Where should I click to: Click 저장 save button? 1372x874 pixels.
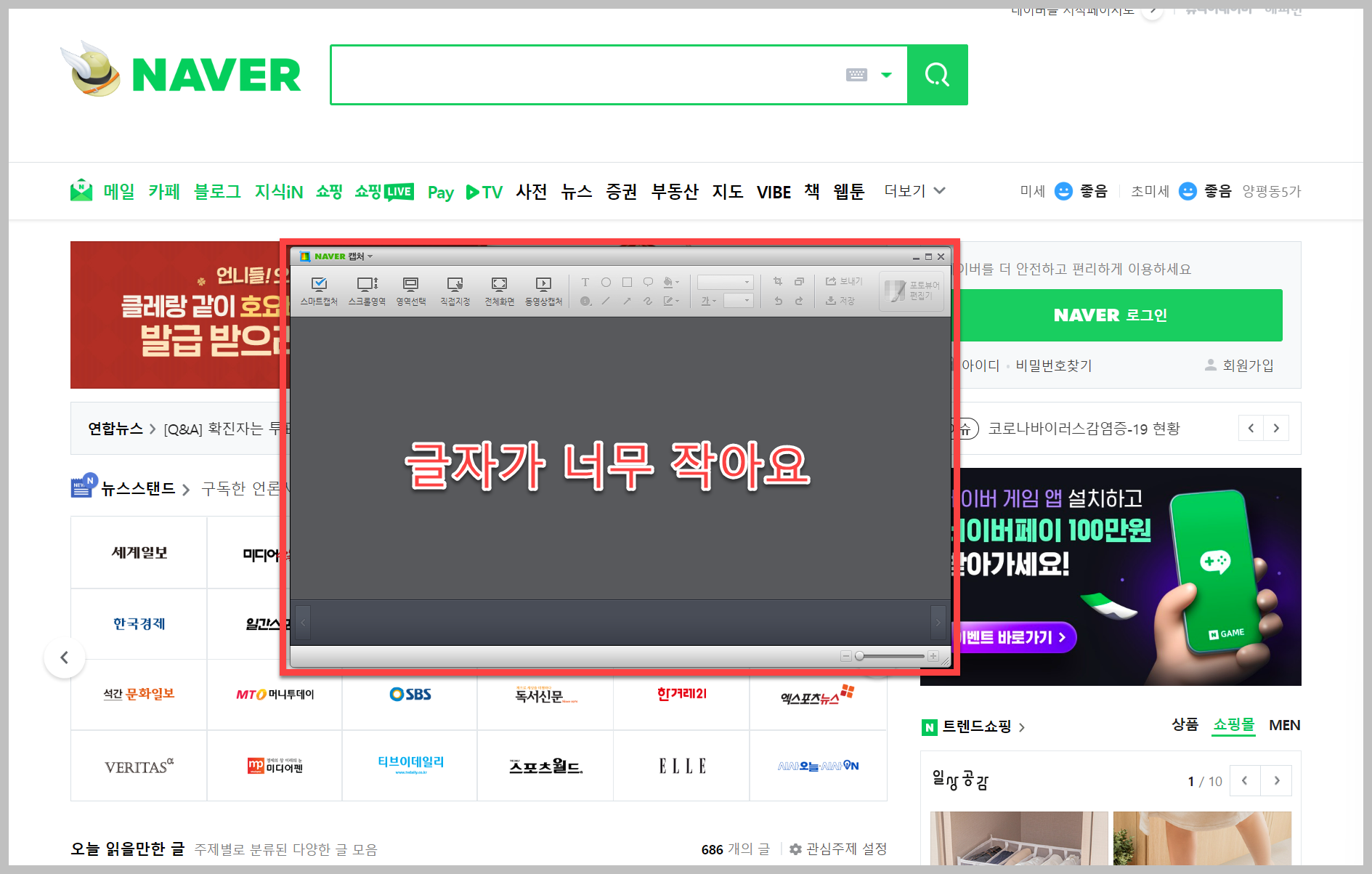coord(840,301)
